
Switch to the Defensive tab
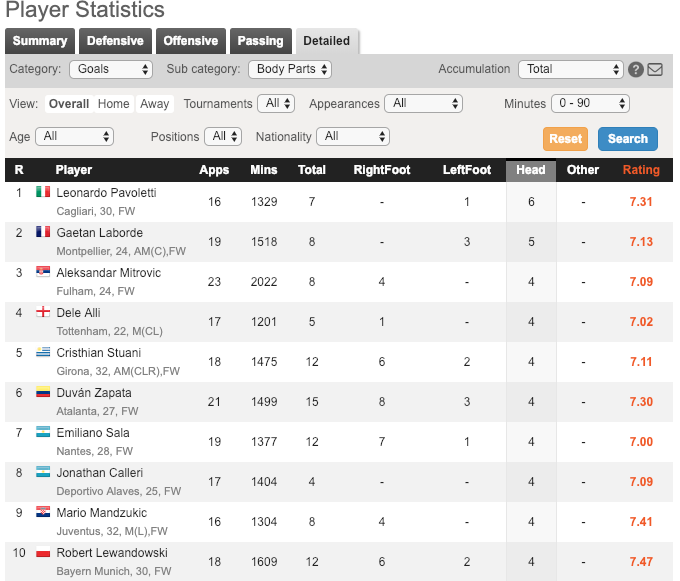[115, 41]
